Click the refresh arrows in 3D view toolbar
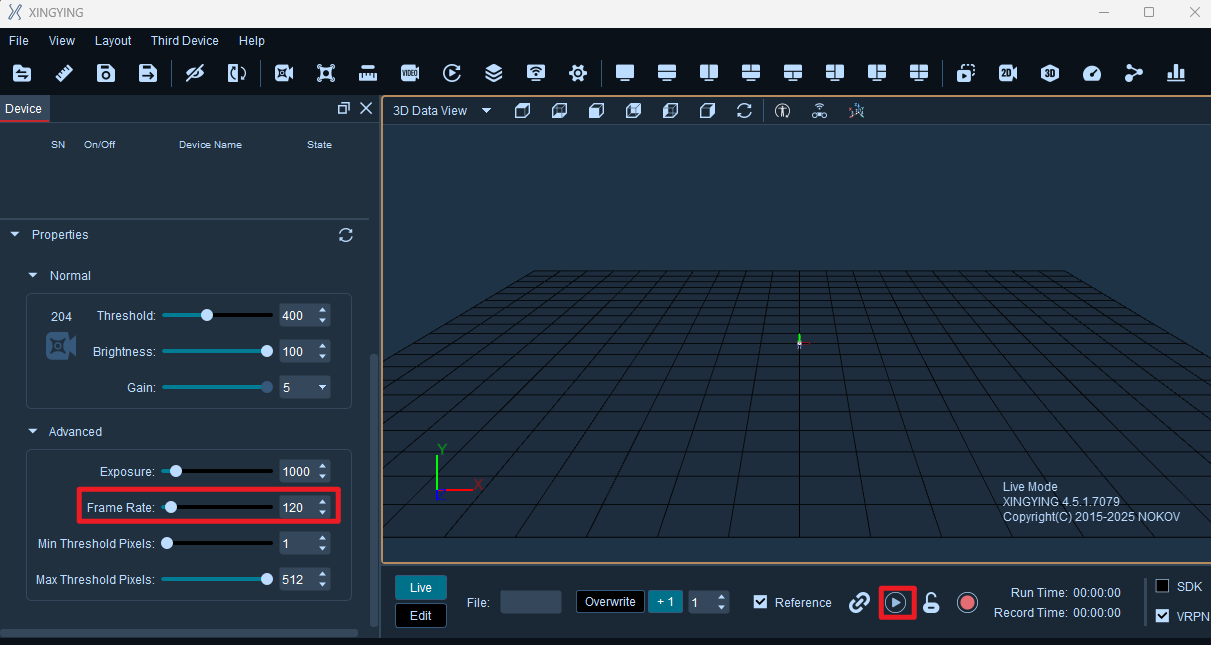The image size is (1211, 645). 744,111
